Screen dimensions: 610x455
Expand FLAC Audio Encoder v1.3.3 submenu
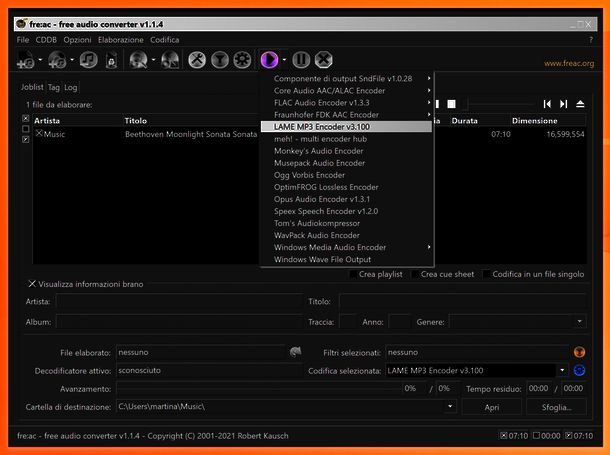pos(347,103)
